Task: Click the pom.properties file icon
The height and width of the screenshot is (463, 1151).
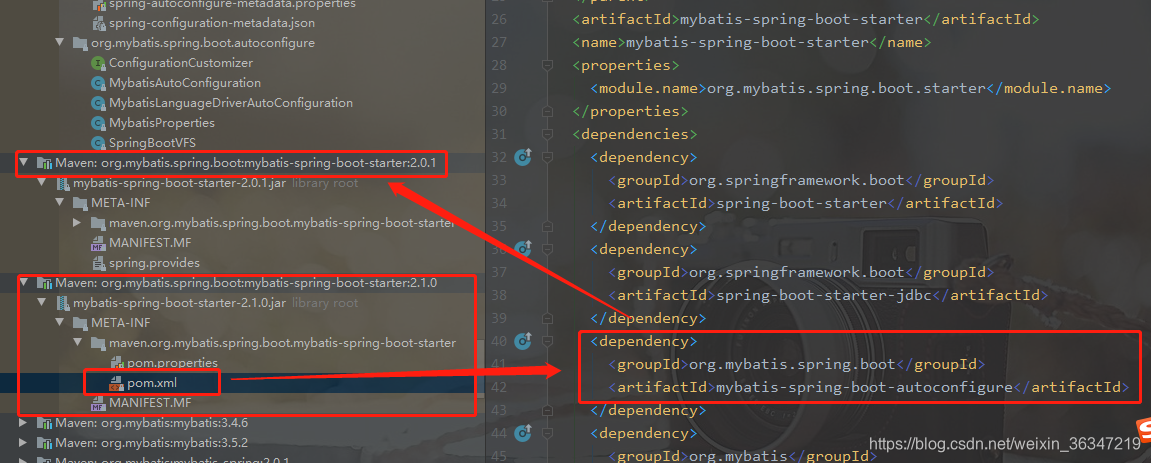Action: click(116, 363)
